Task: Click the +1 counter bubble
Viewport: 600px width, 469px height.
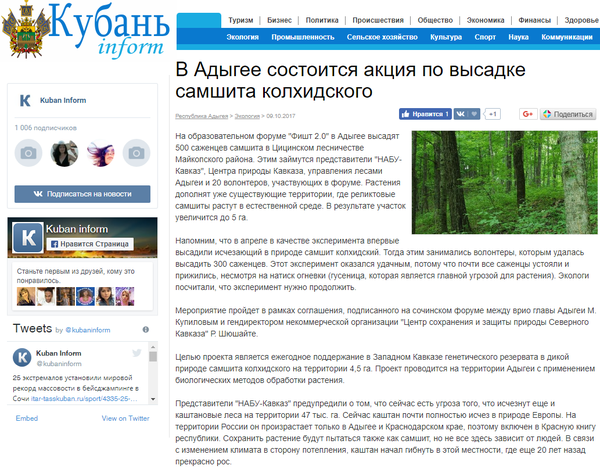Action: pyautogui.click(x=492, y=114)
